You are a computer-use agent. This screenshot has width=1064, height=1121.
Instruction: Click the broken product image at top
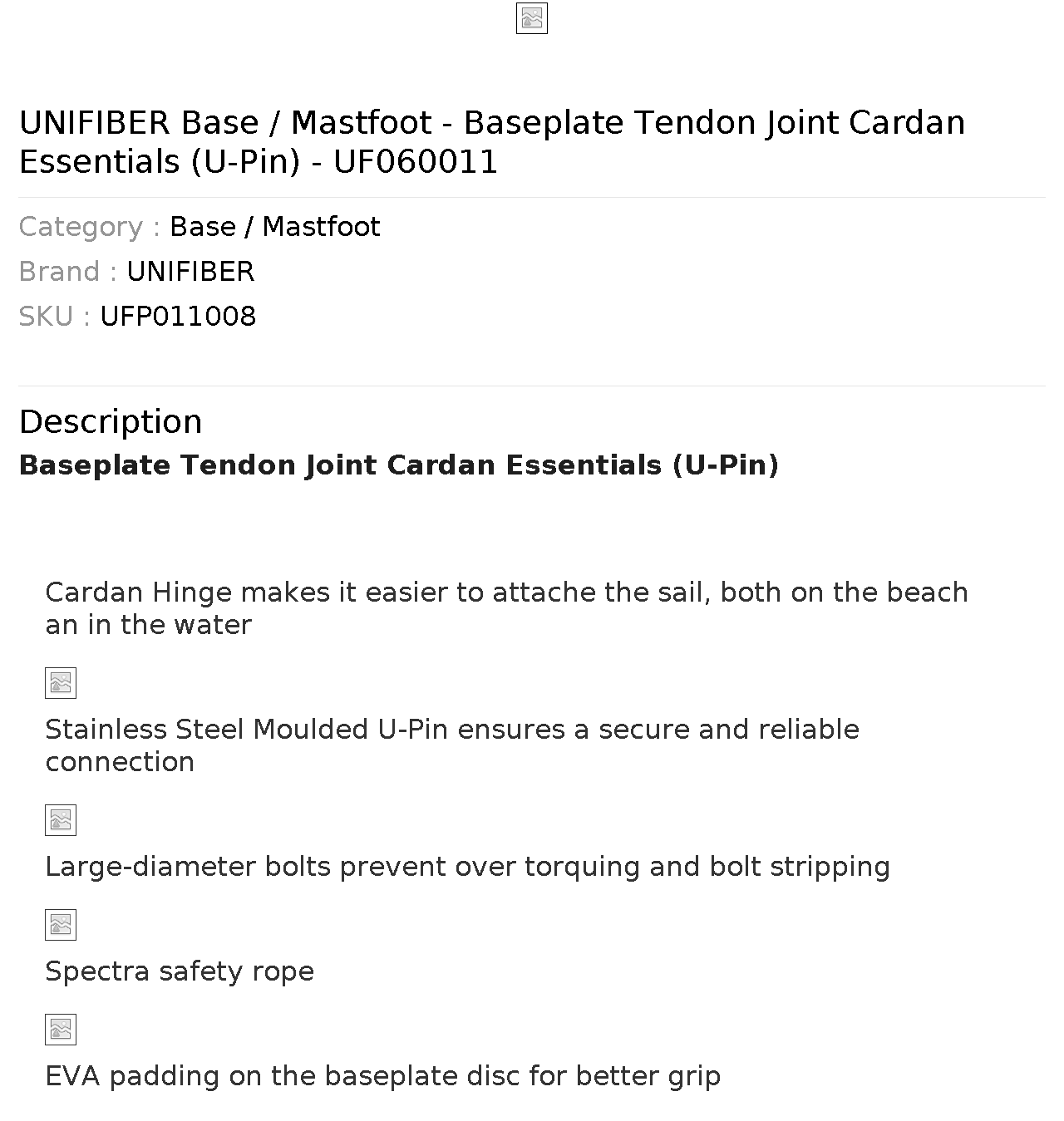tap(532, 18)
